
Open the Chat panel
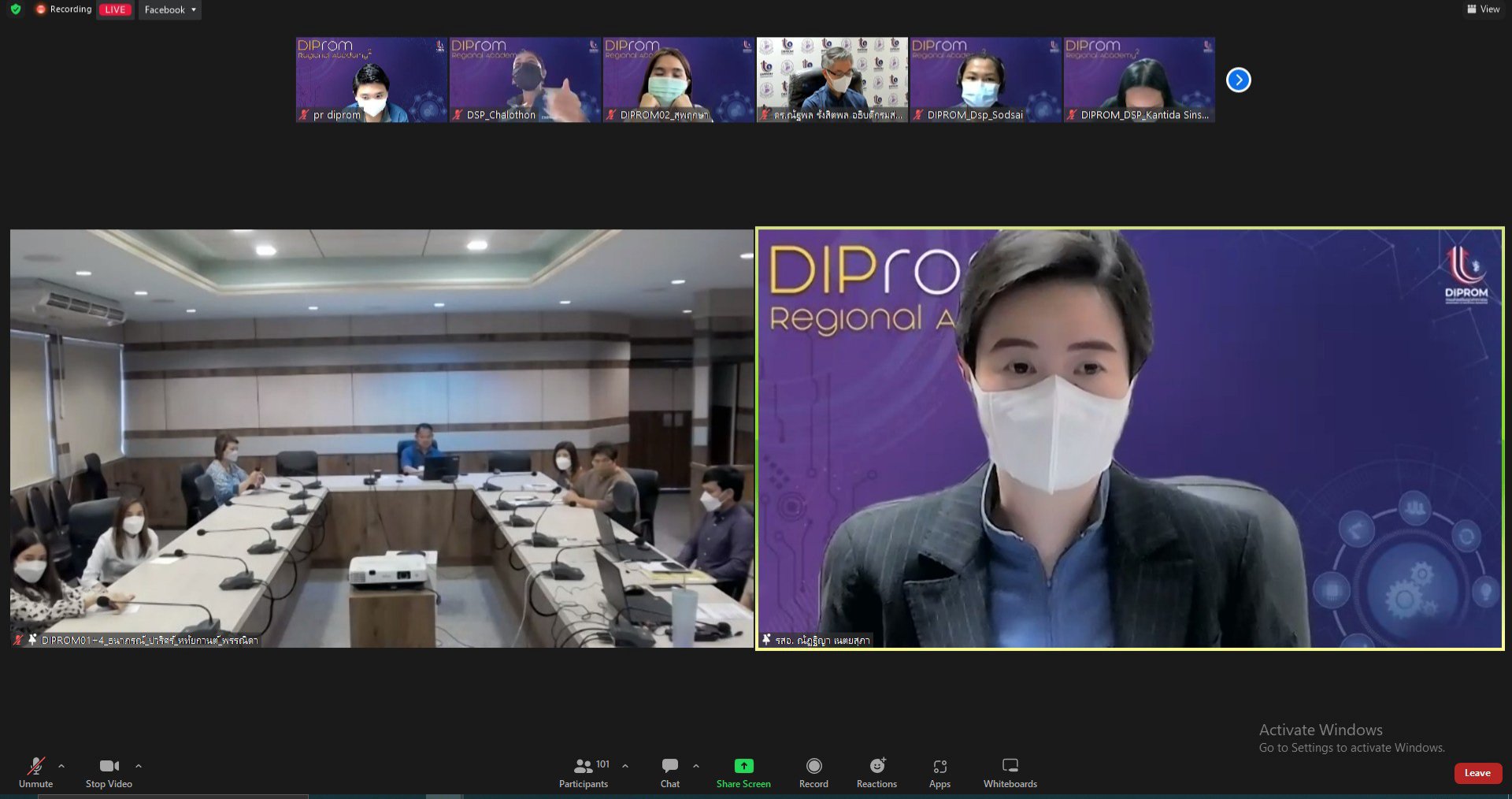click(670, 772)
